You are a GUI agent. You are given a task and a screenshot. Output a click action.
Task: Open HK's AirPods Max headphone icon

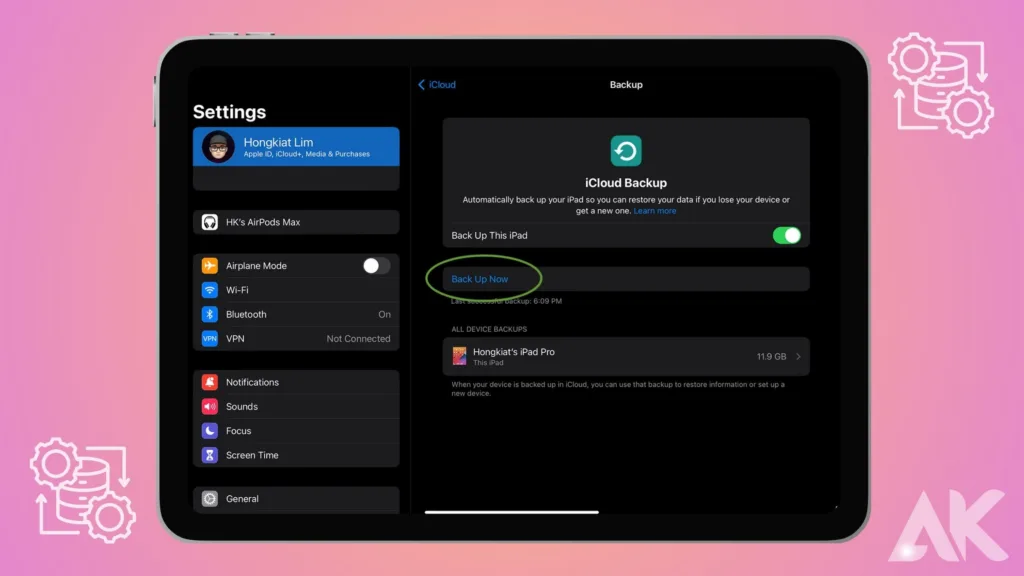[210, 222]
